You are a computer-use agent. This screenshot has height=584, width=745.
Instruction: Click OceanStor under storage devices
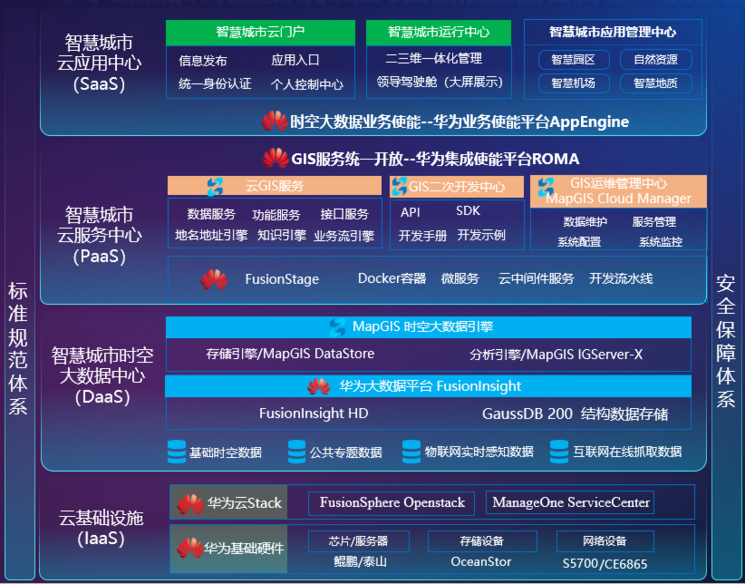pyautogui.click(x=481, y=562)
